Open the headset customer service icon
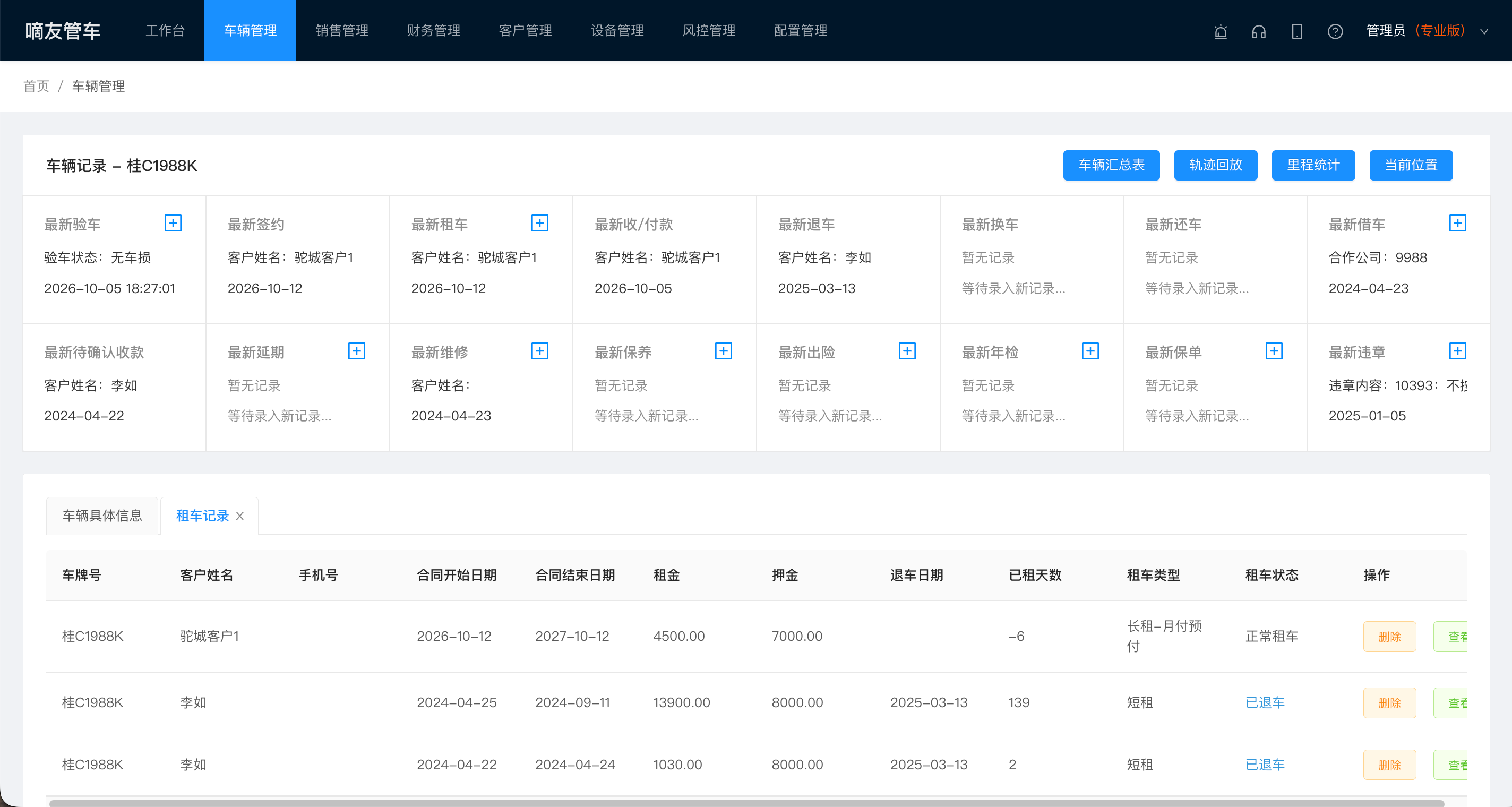This screenshot has height=807, width=1512. pyautogui.click(x=1258, y=31)
